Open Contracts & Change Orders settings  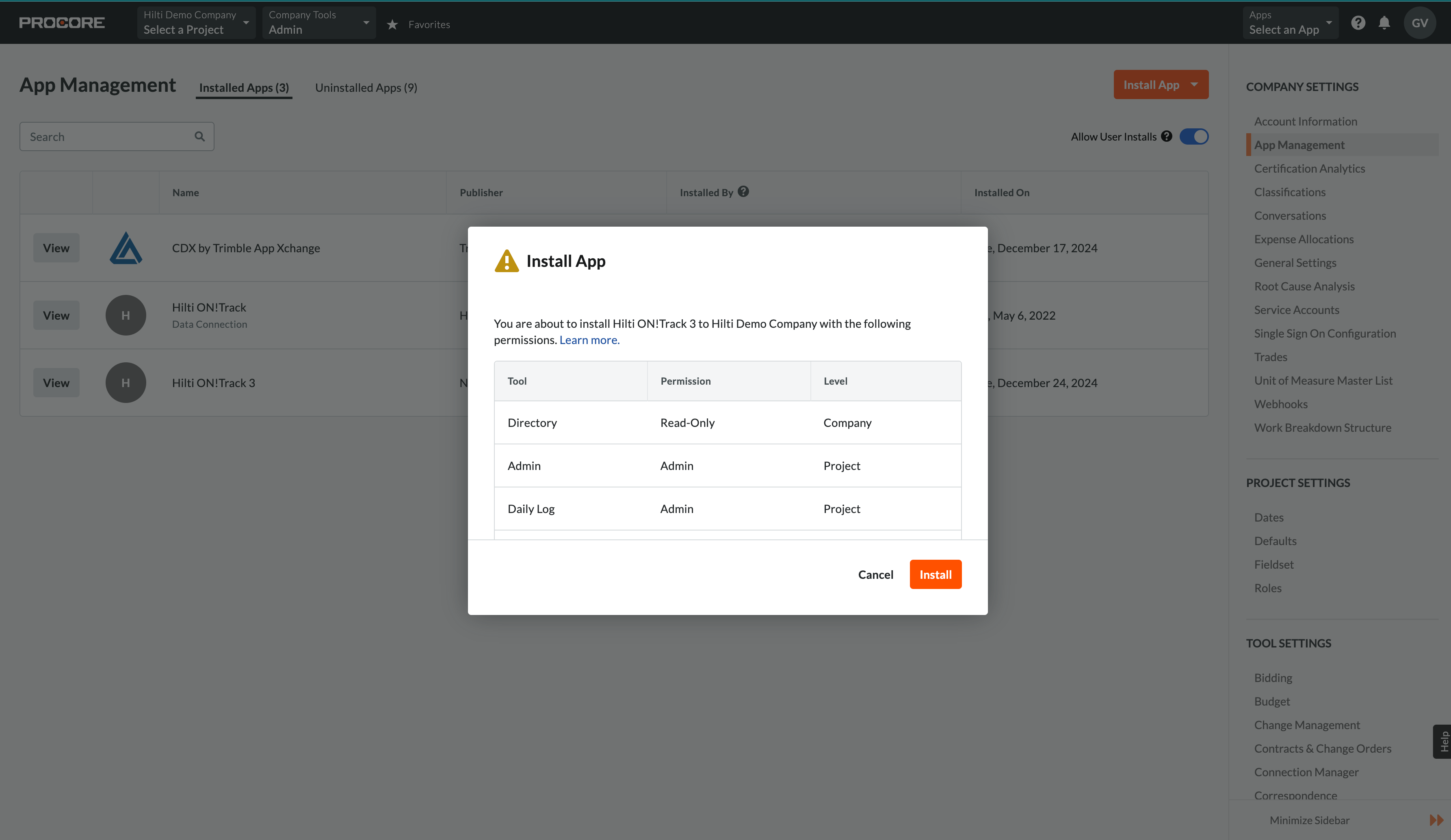click(1323, 749)
